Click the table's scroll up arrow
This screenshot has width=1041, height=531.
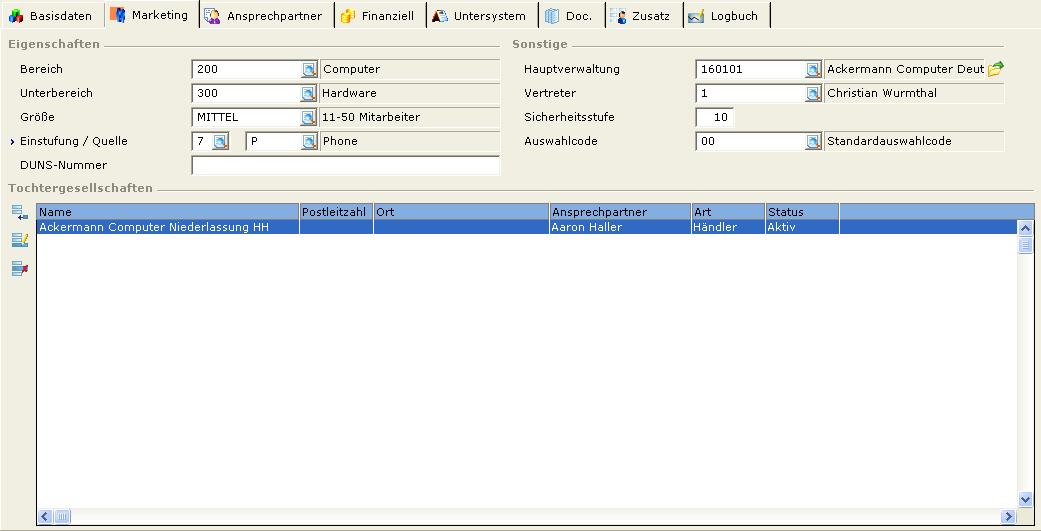point(1025,228)
